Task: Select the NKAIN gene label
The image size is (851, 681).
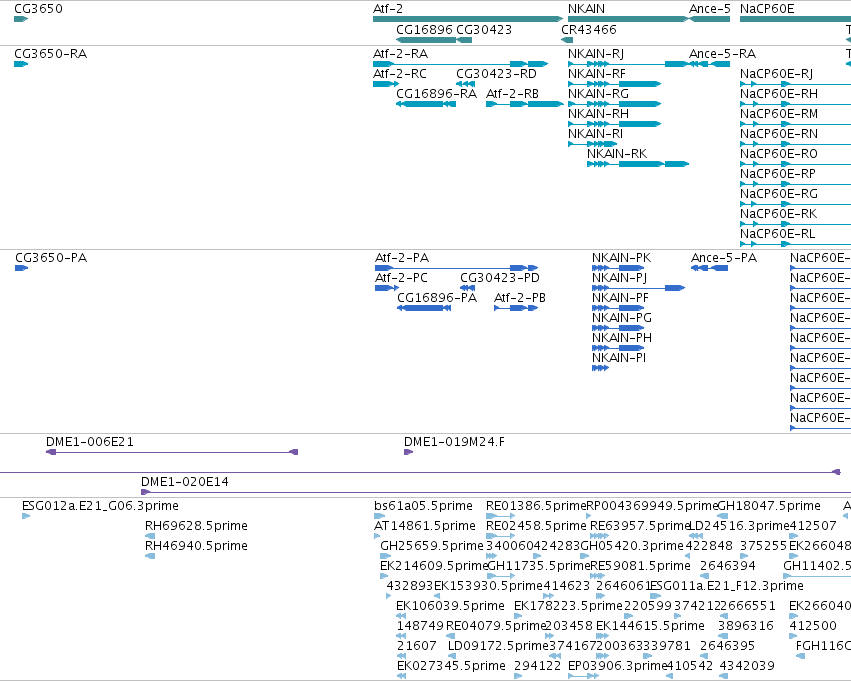Action: tap(586, 9)
